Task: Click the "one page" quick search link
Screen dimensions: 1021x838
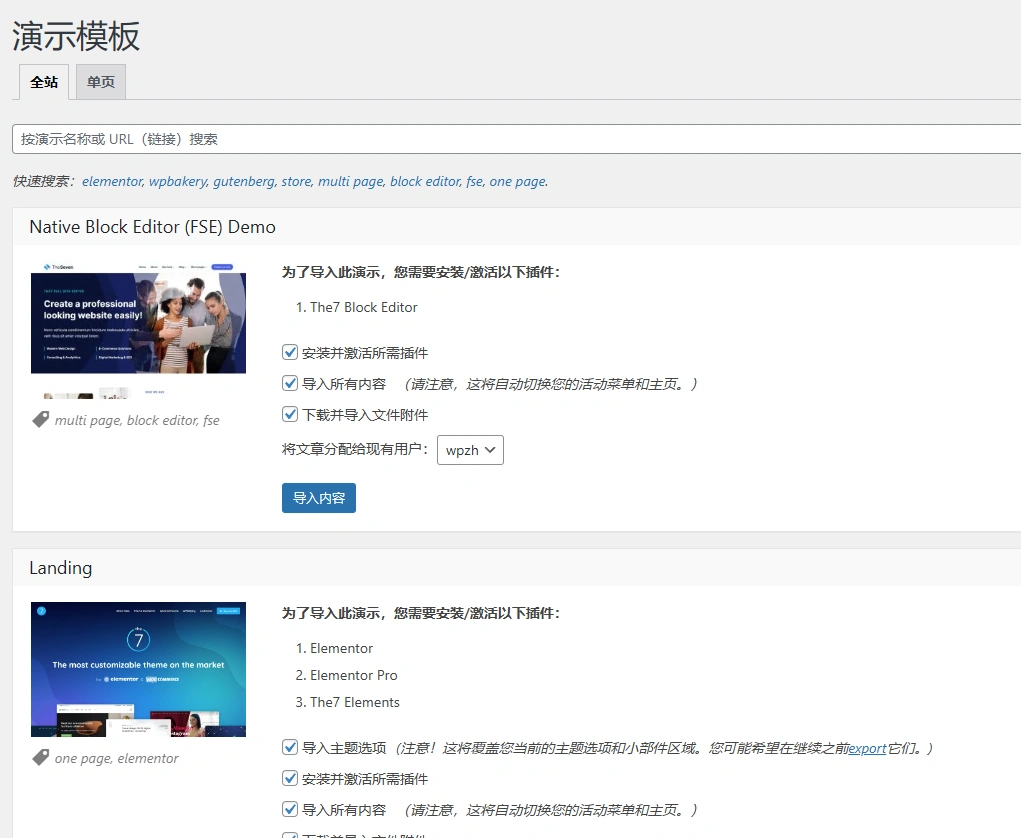Action: 518,182
